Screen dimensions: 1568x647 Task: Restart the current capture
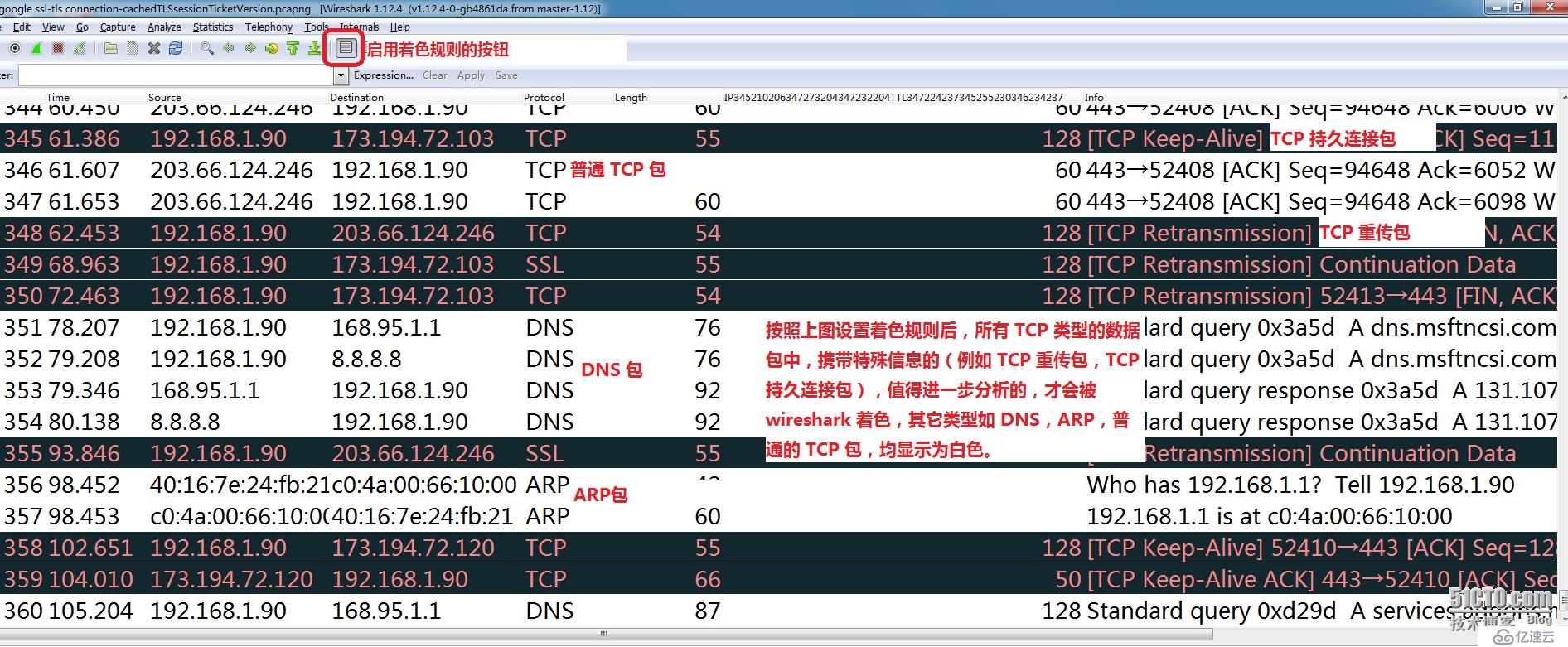coord(80,49)
